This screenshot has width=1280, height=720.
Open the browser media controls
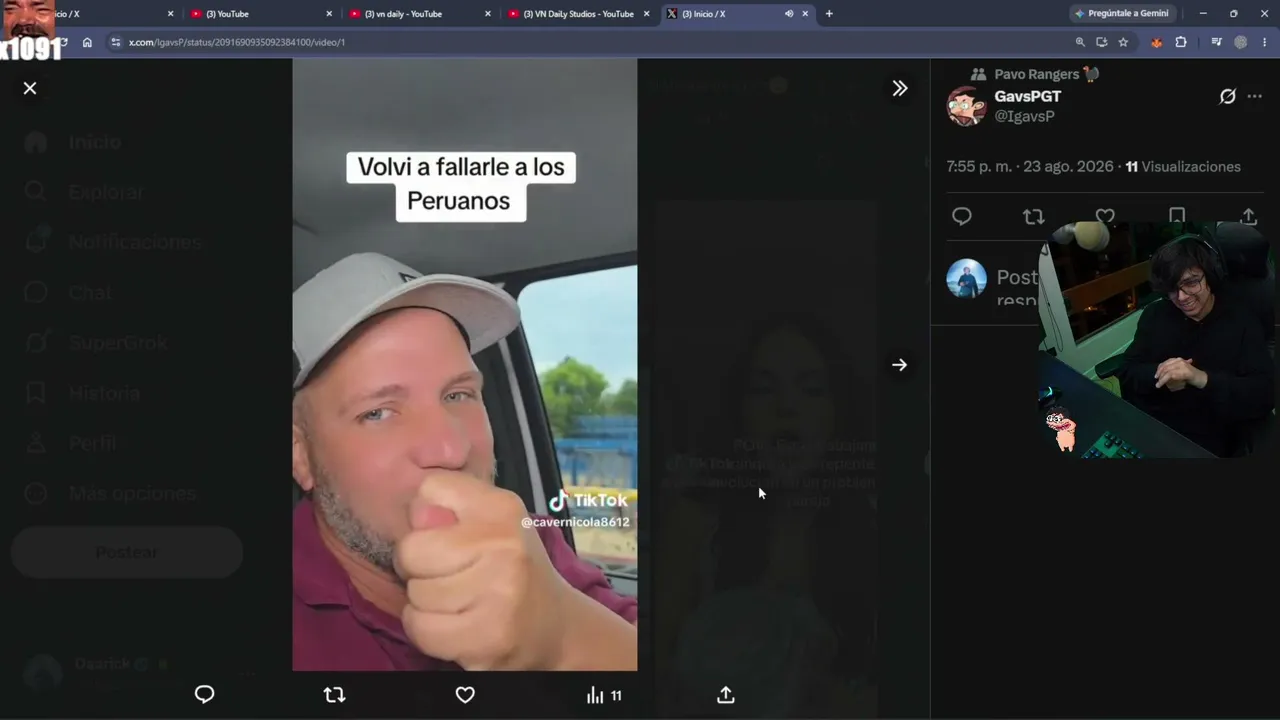point(1216,42)
